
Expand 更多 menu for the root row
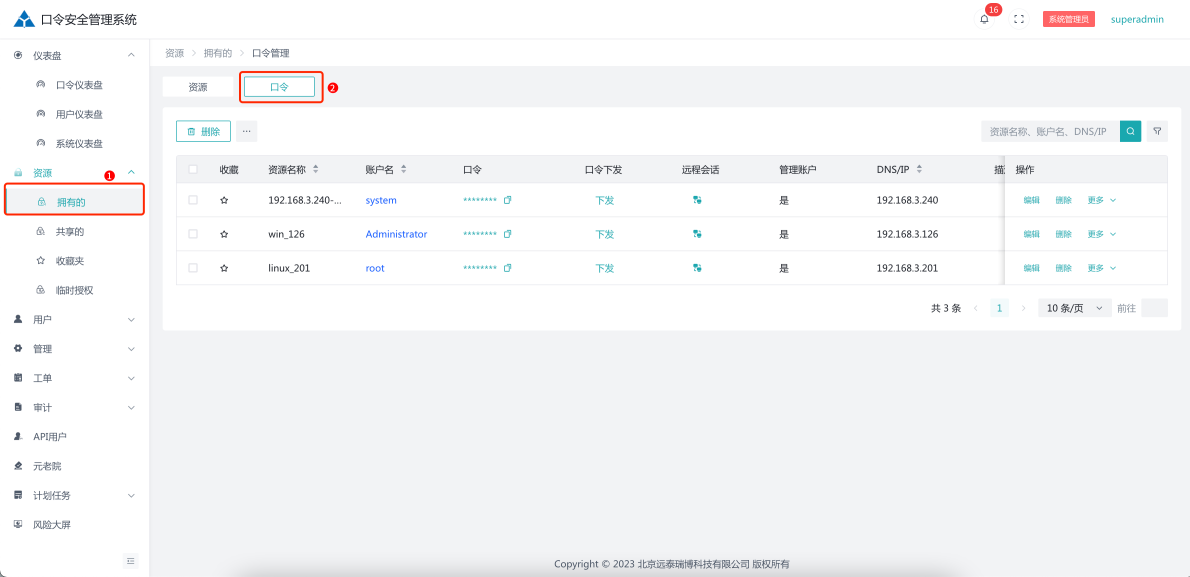[x=1101, y=268]
